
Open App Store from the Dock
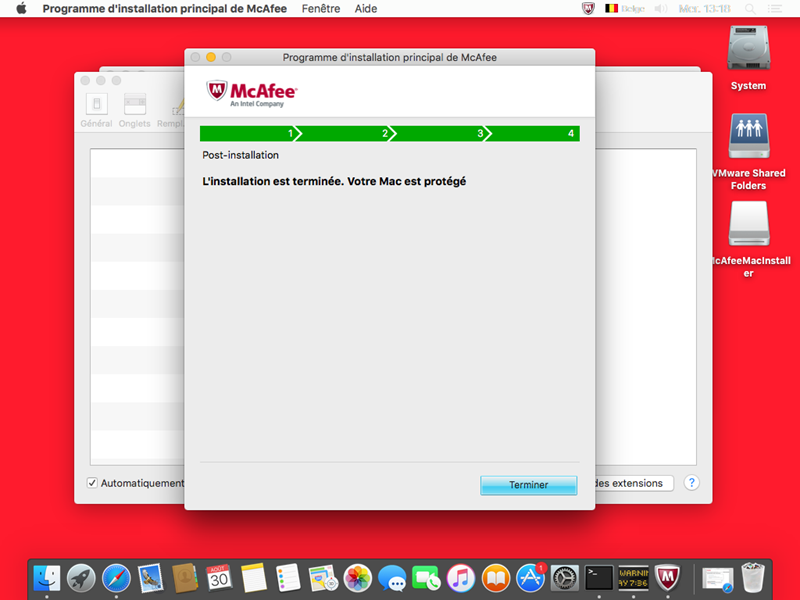coord(530,578)
